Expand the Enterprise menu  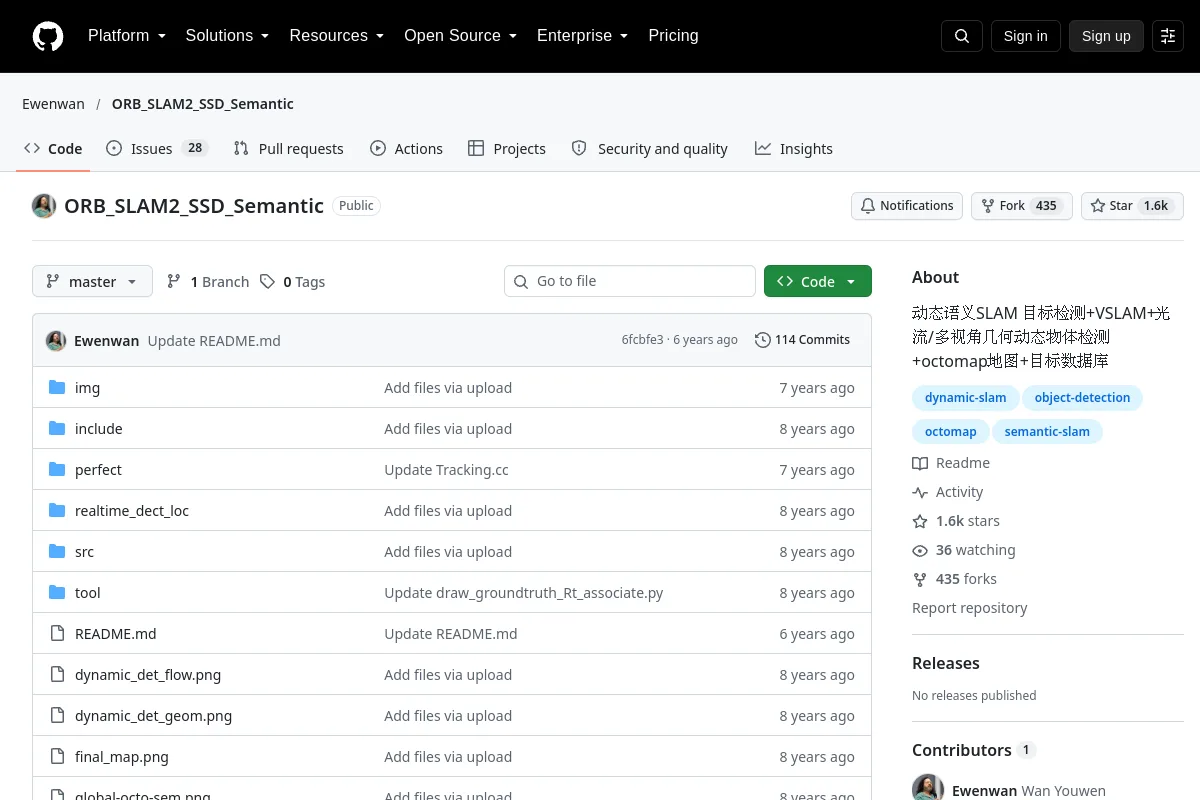pos(582,36)
